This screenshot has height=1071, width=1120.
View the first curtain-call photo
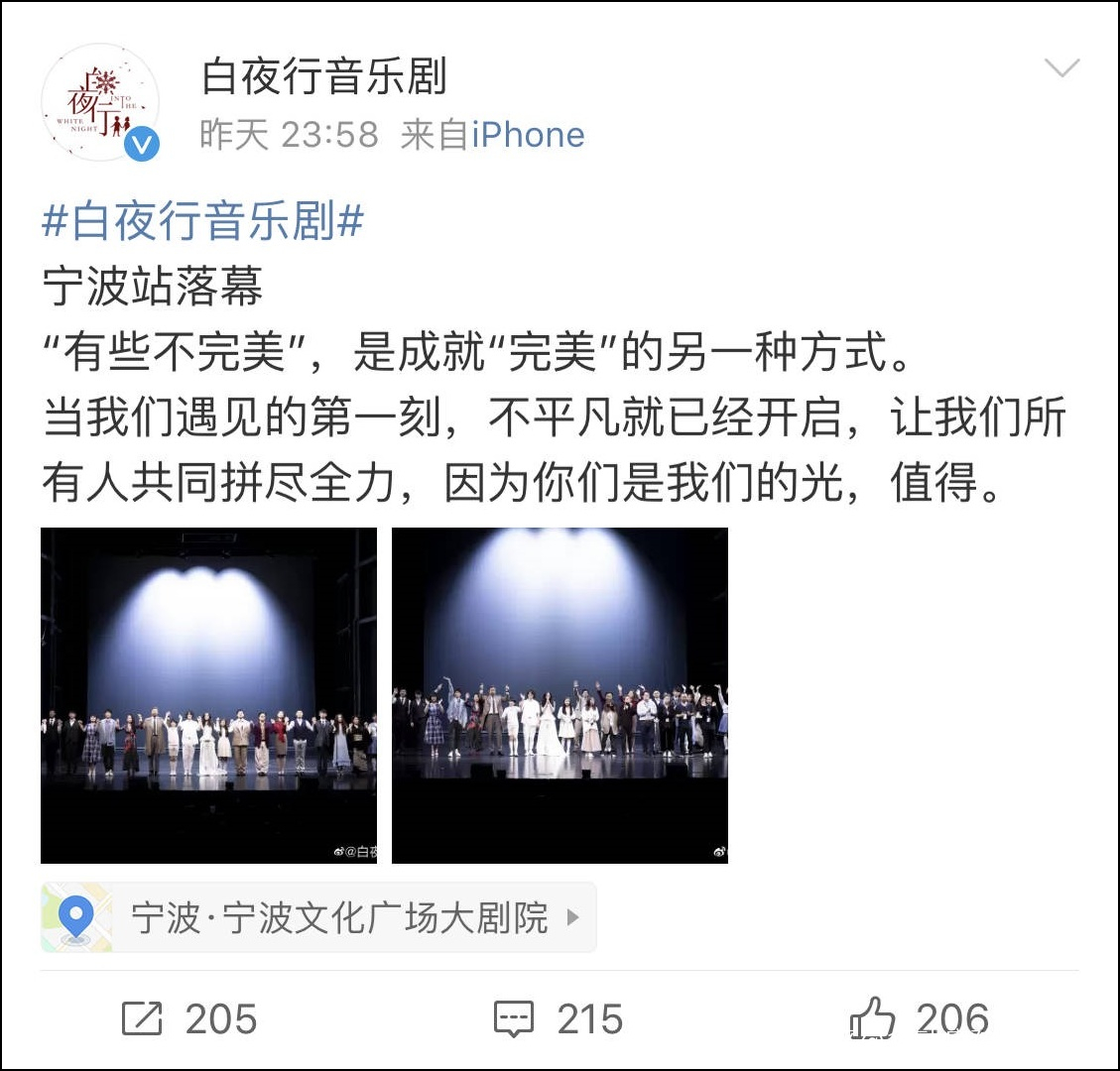click(x=208, y=695)
